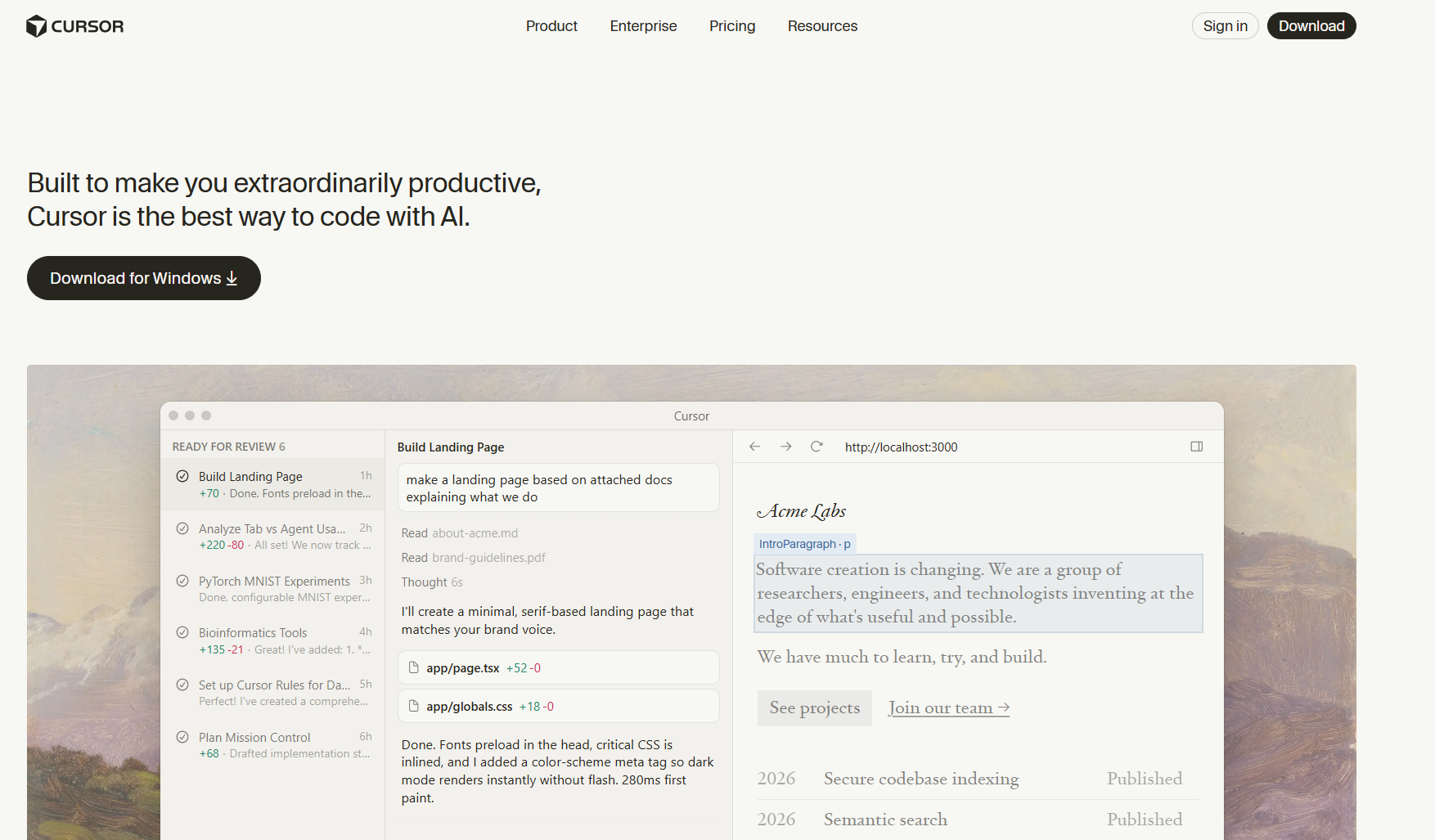
Task: Click check icon beside Build Landing Page
Action: [182, 476]
